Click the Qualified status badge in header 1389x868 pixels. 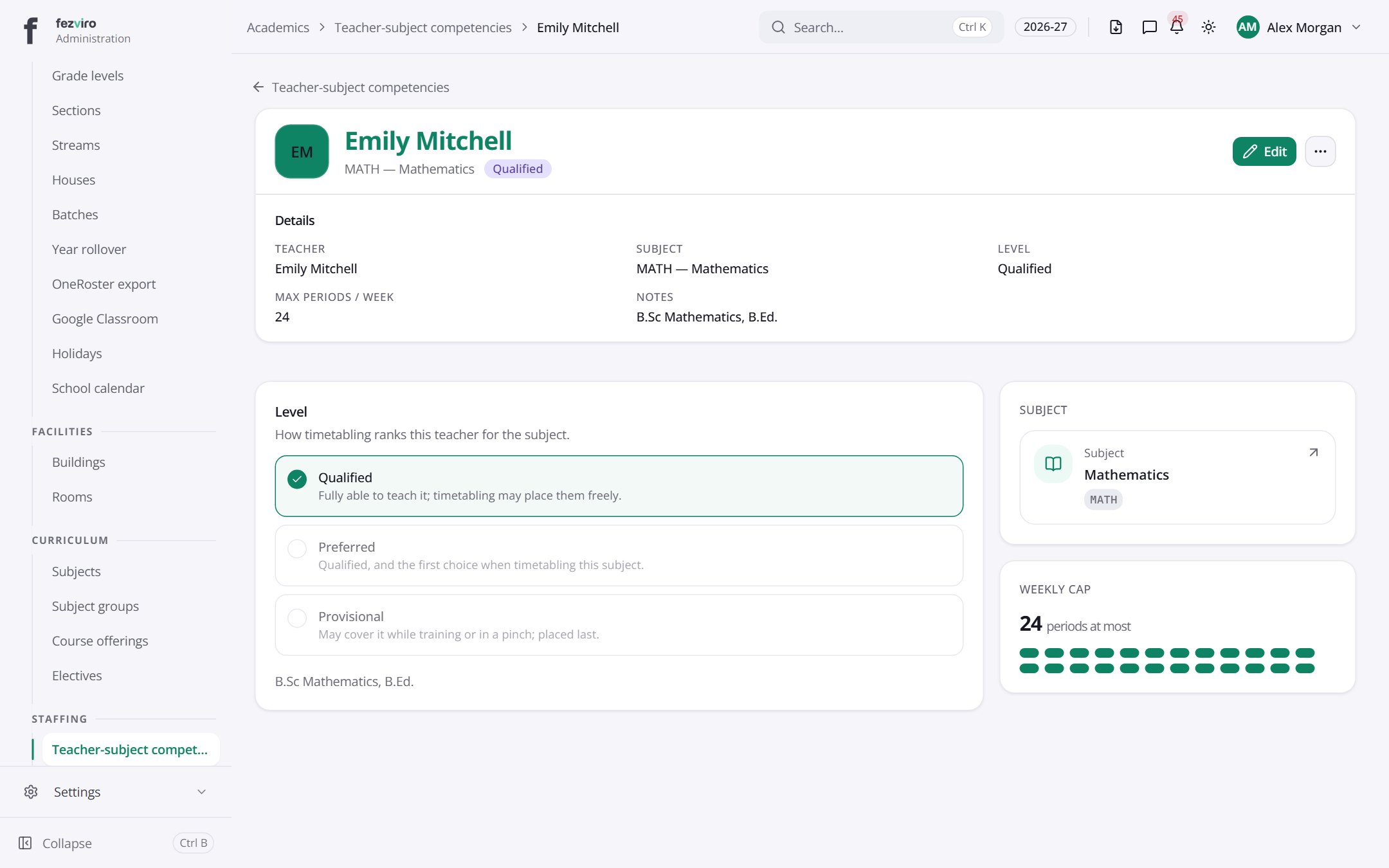click(518, 168)
